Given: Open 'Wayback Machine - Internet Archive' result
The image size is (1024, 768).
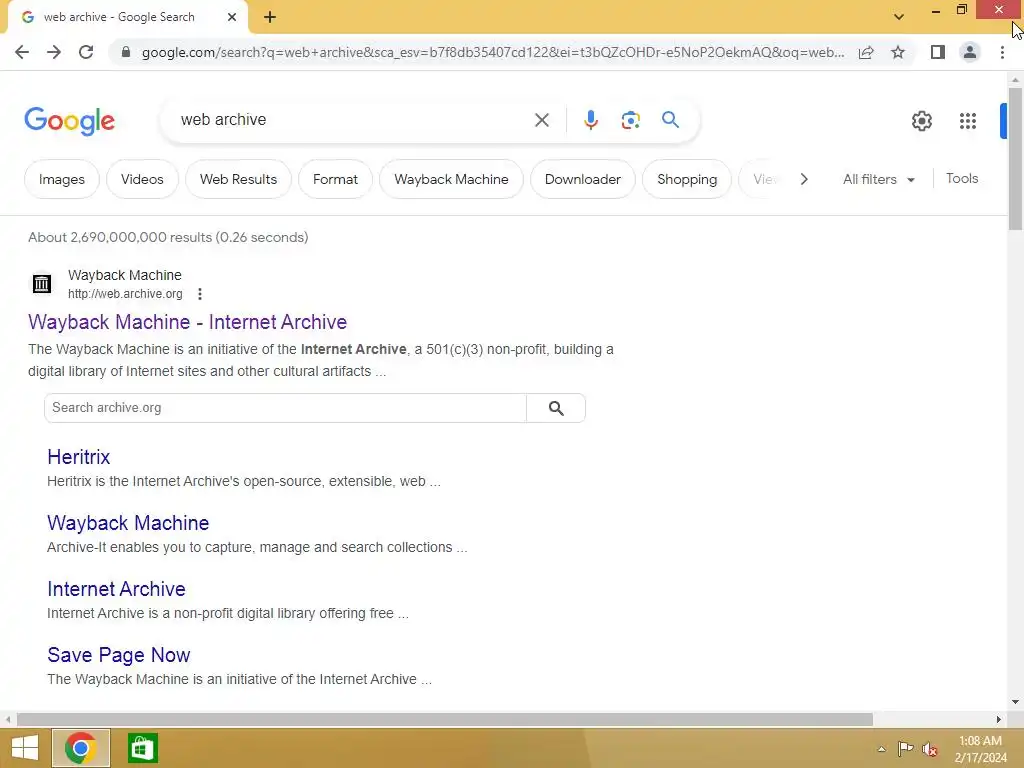Looking at the screenshot, I should tap(187, 322).
